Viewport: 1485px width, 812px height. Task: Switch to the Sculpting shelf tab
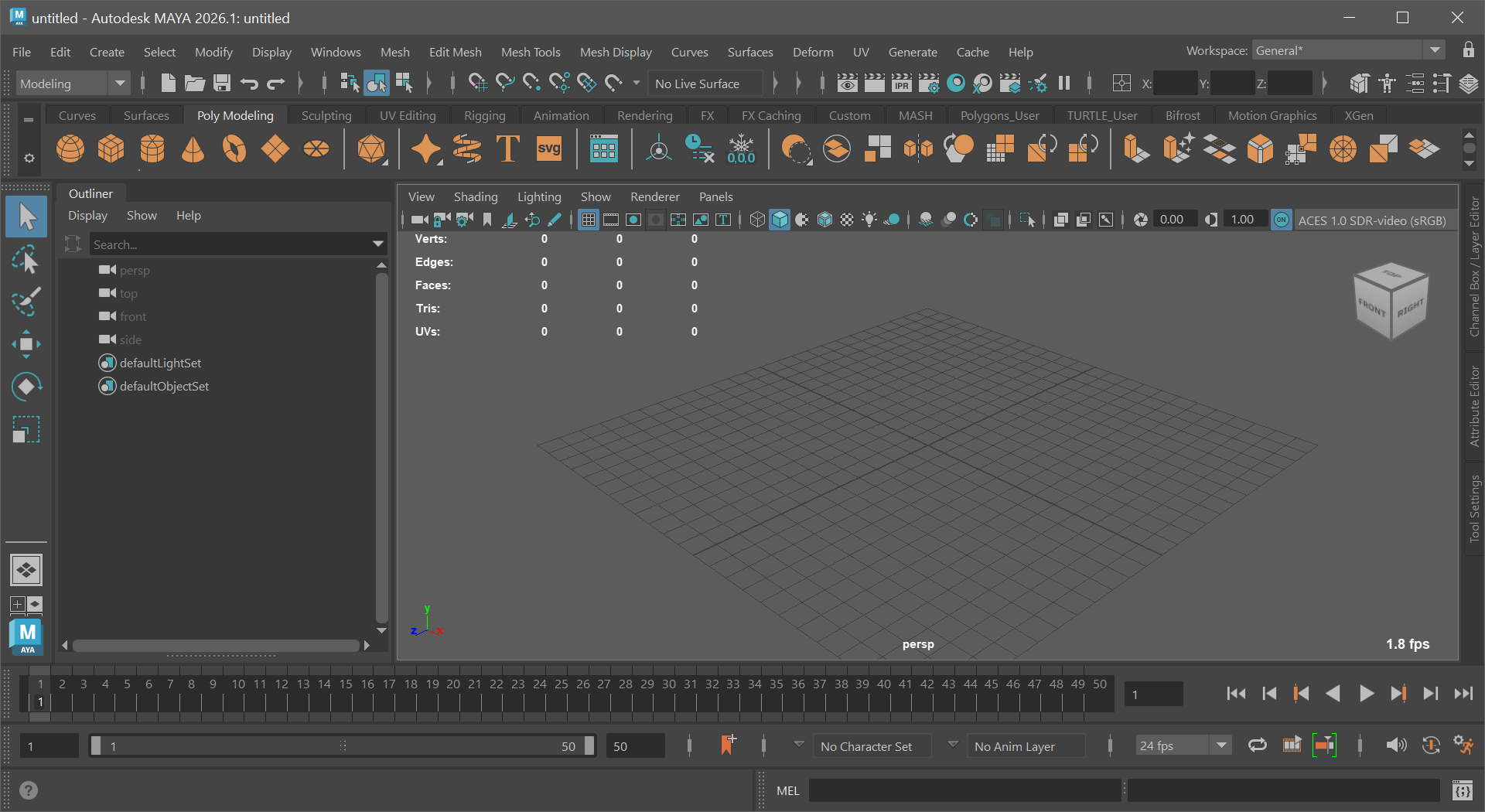pyautogui.click(x=326, y=115)
